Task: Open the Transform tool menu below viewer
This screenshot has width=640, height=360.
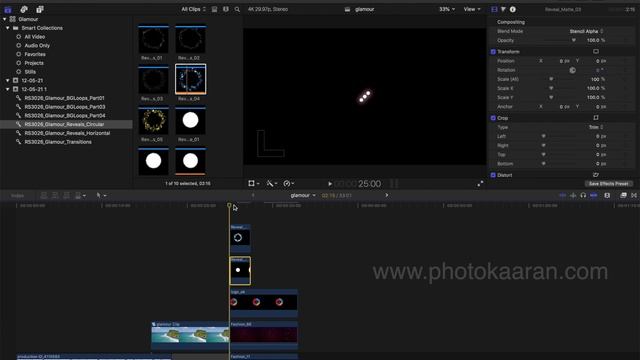Action: click(253, 184)
